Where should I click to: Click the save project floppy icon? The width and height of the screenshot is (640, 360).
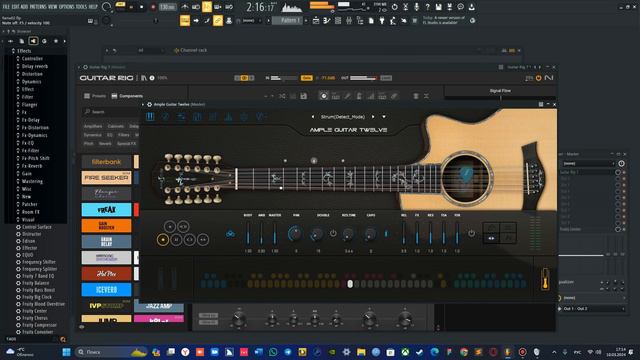coord(438,7)
